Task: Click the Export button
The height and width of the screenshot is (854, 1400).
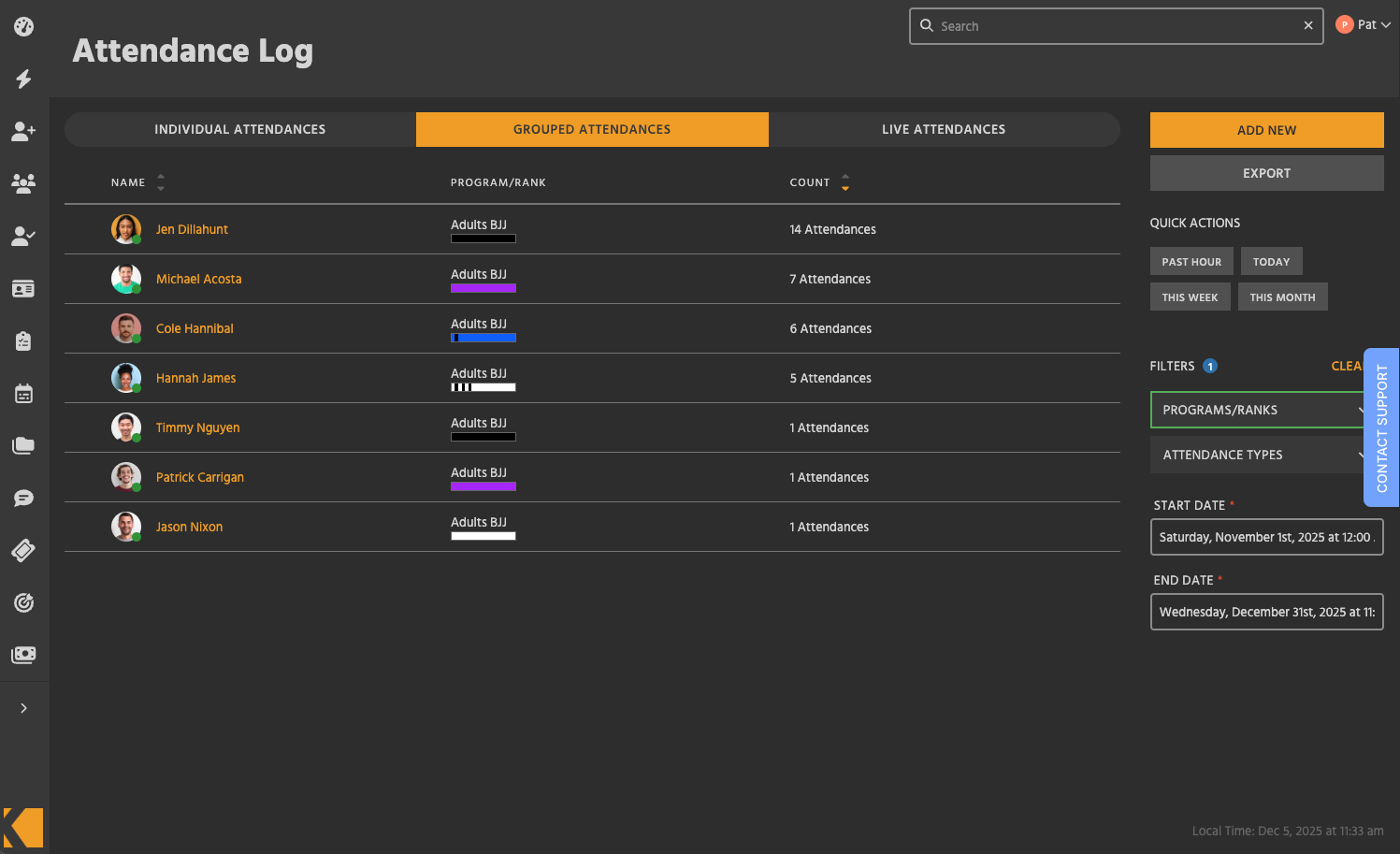Action: [1266, 173]
